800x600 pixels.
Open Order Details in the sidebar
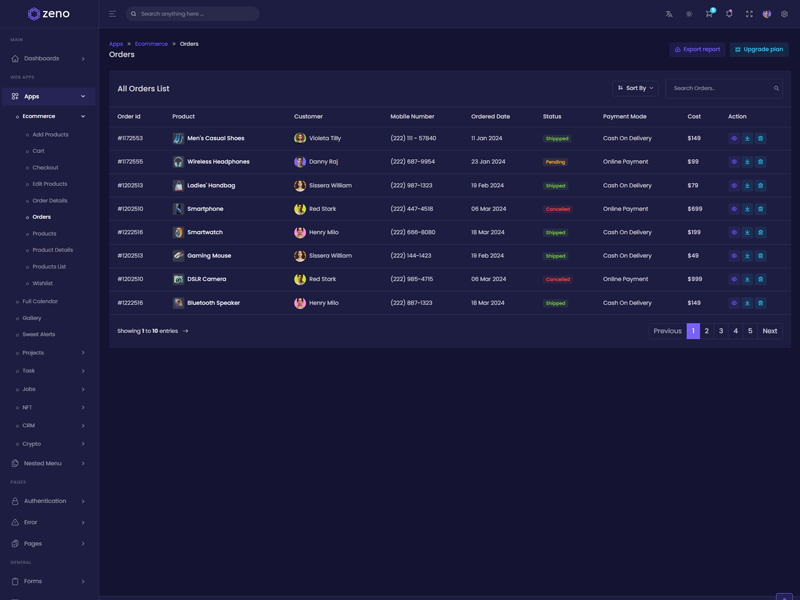(x=50, y=200)
